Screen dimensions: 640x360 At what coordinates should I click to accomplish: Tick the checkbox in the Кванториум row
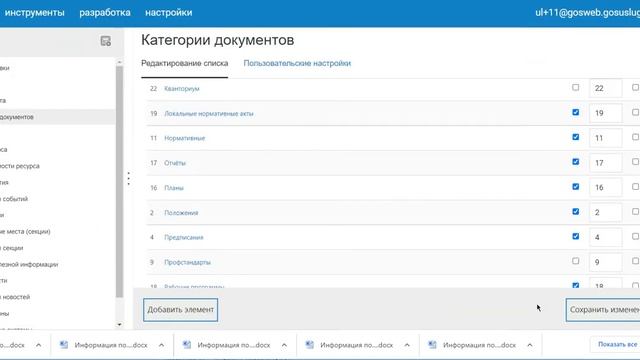click(x=576, y=87)
